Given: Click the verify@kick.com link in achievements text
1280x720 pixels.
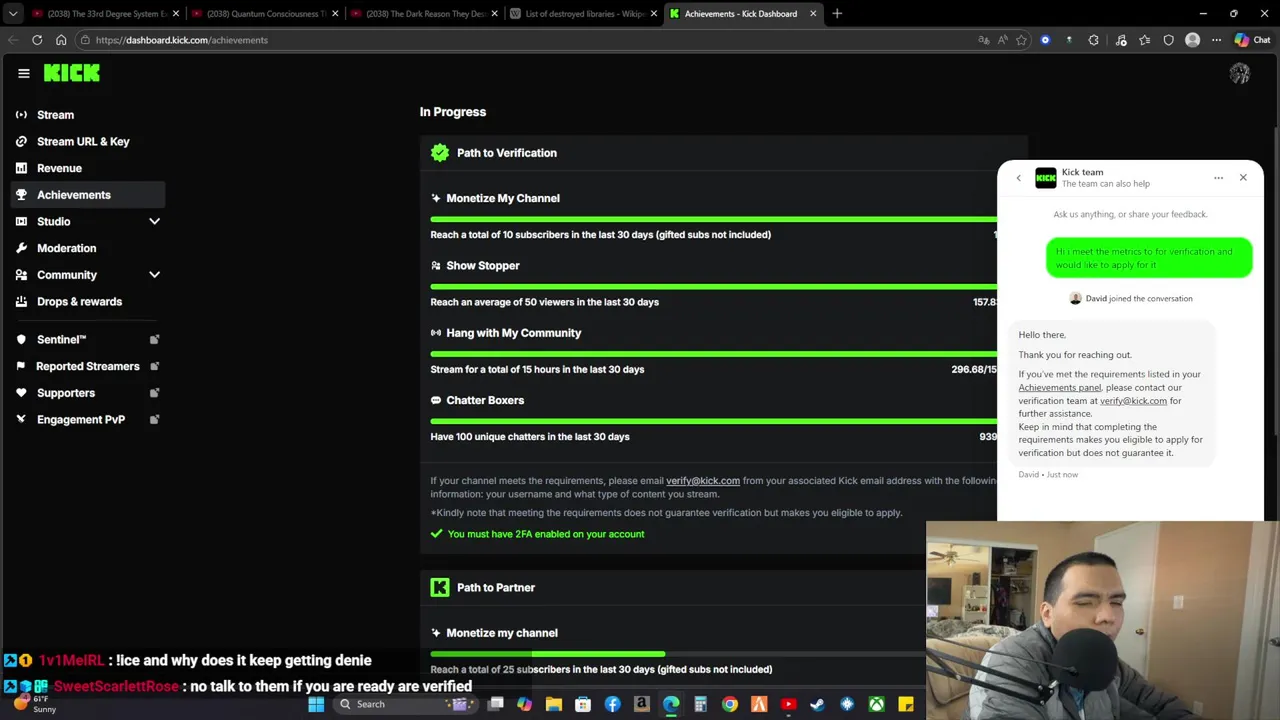Looking at the screenshot, I should (x=703, y=481).
